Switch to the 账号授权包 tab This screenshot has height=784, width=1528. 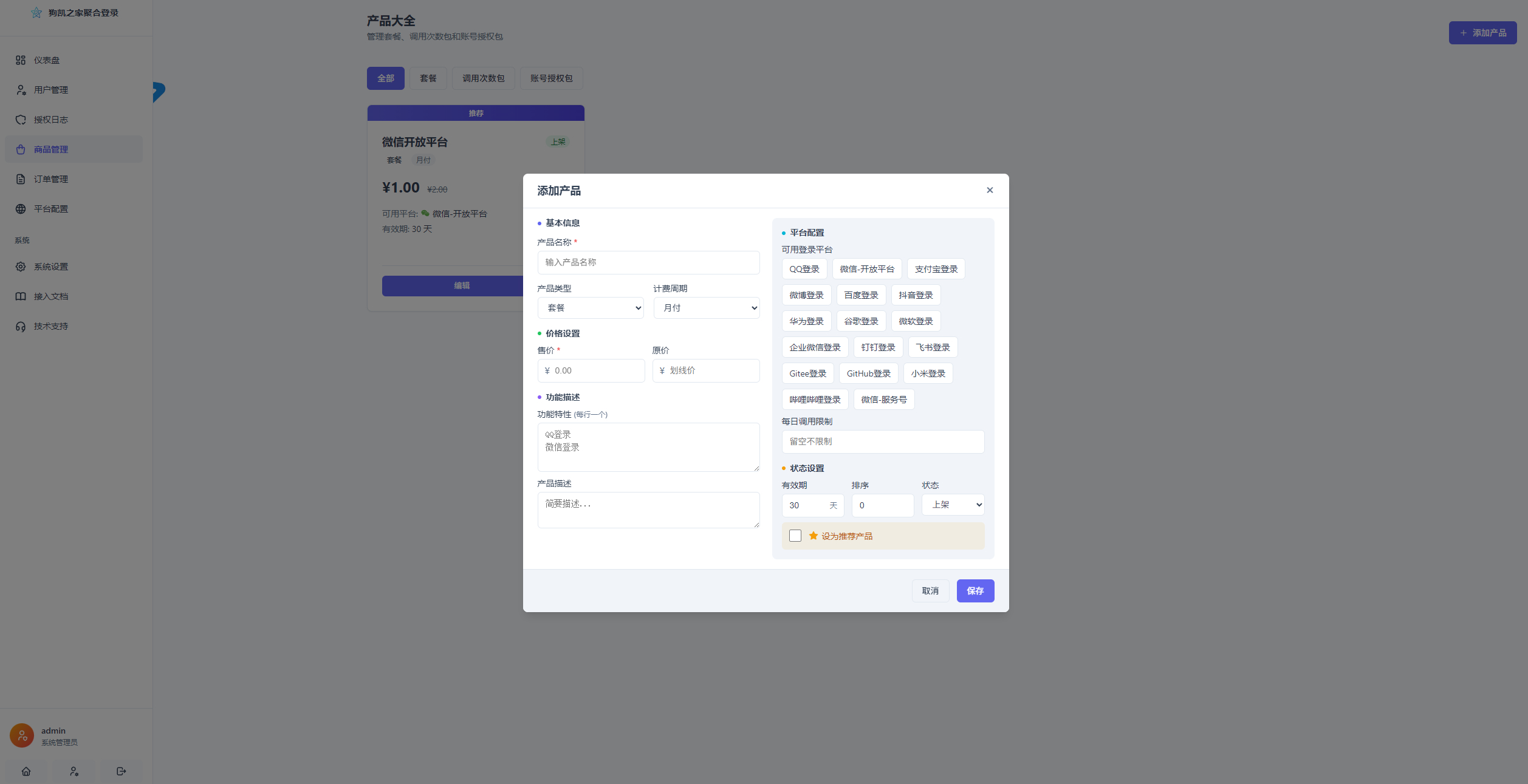(x=552, y=78)
